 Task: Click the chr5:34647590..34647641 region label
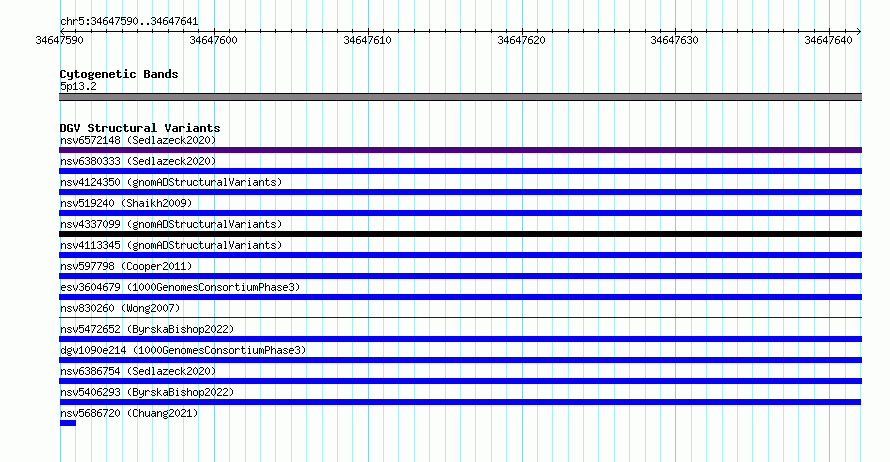(129, 22)
